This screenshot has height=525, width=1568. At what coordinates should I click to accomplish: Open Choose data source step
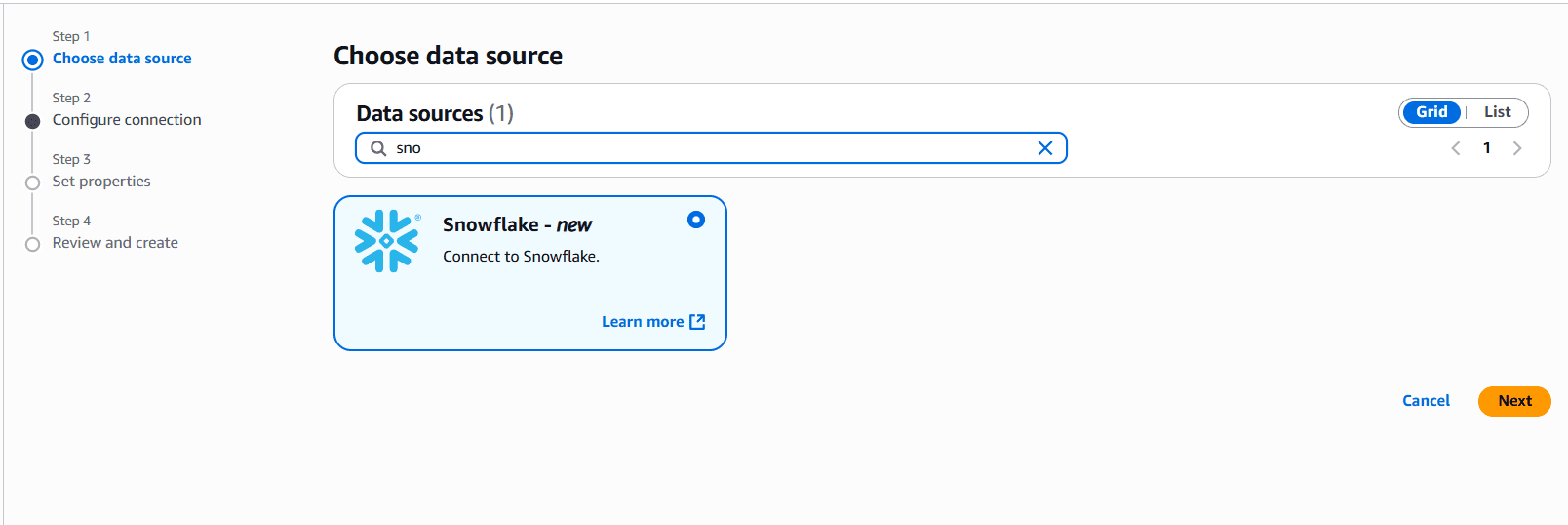[x=122, y=59]
